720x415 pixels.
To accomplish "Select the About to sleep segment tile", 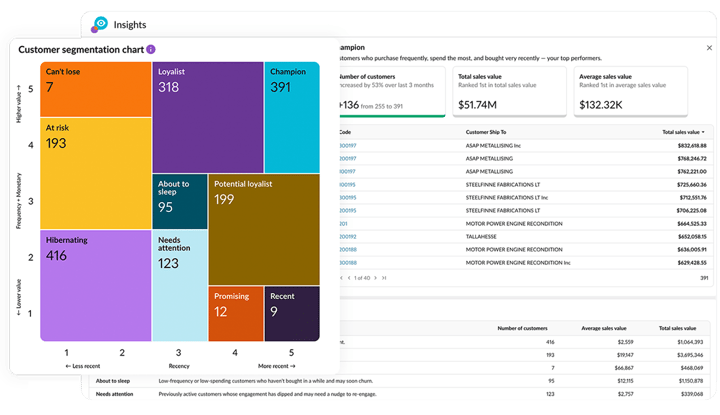I will click(180, 202).
